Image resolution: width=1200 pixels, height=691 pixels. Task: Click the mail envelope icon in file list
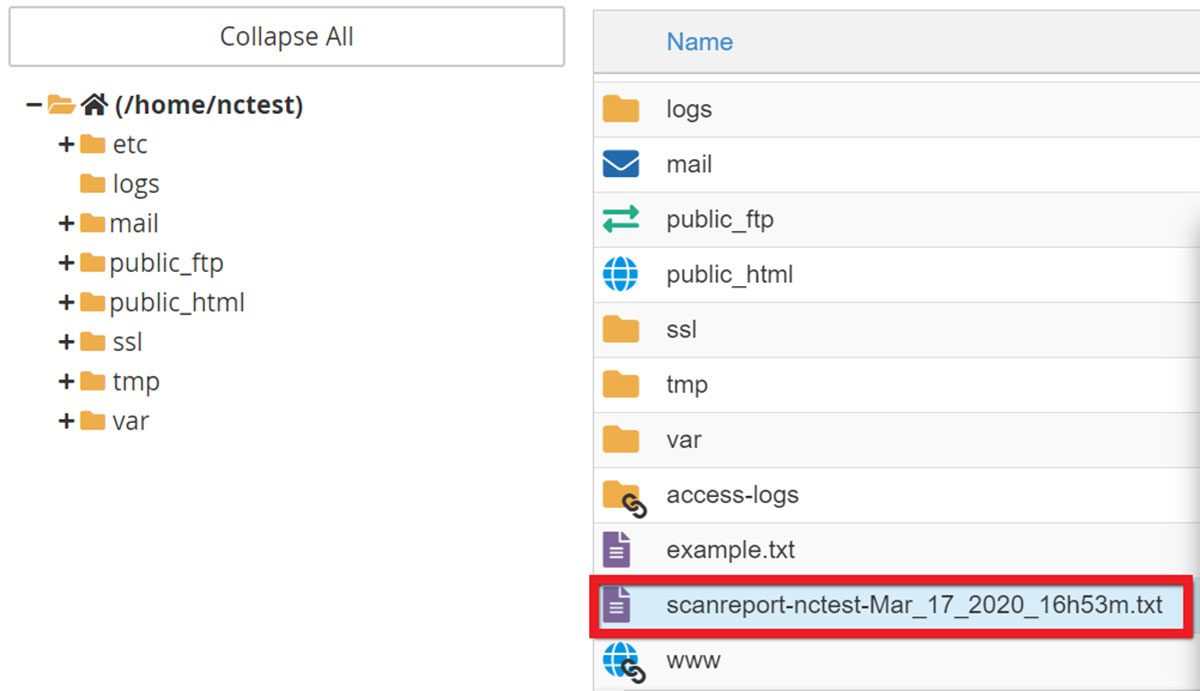621,164
